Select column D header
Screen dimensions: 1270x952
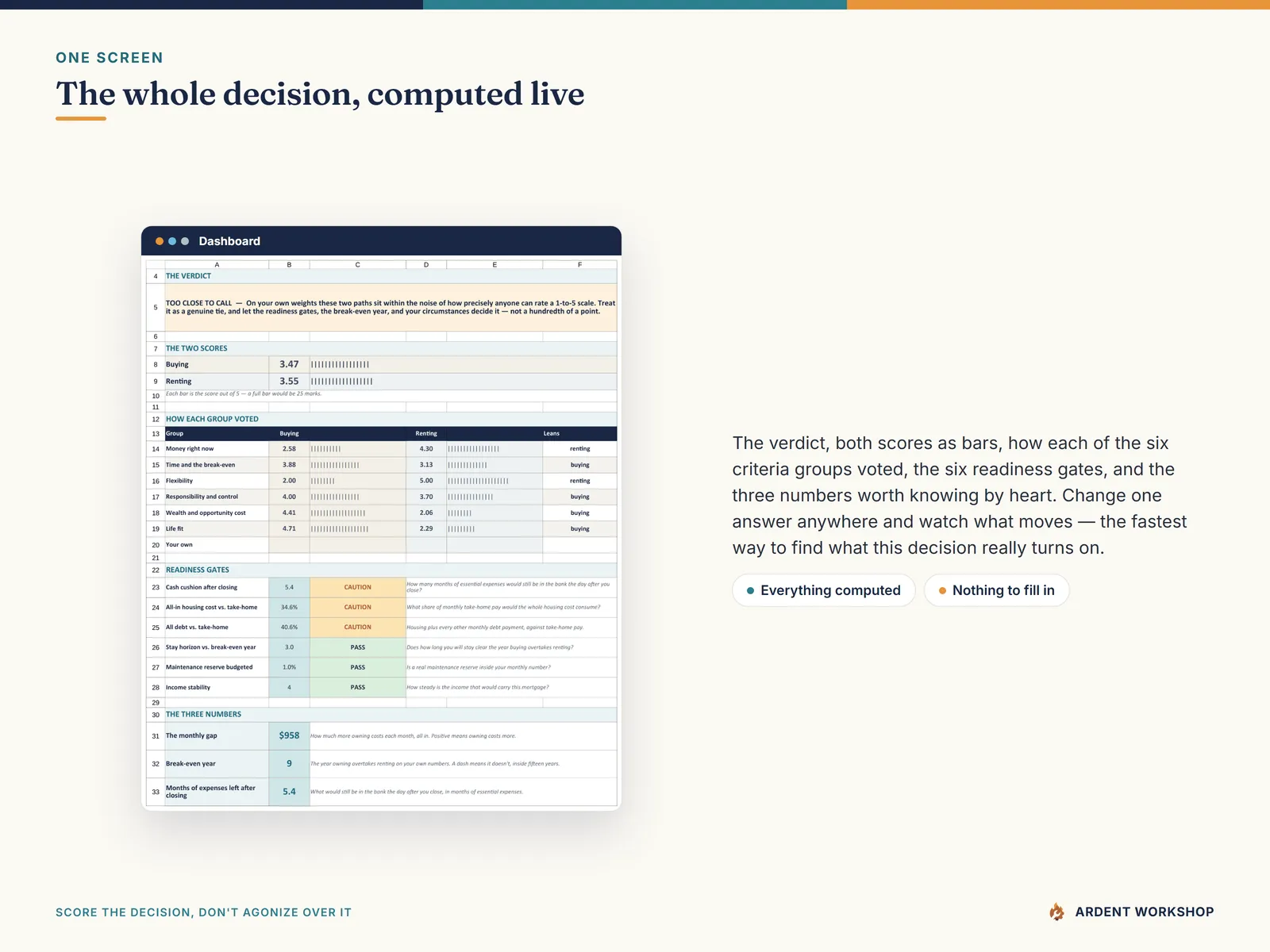[426, 265]
